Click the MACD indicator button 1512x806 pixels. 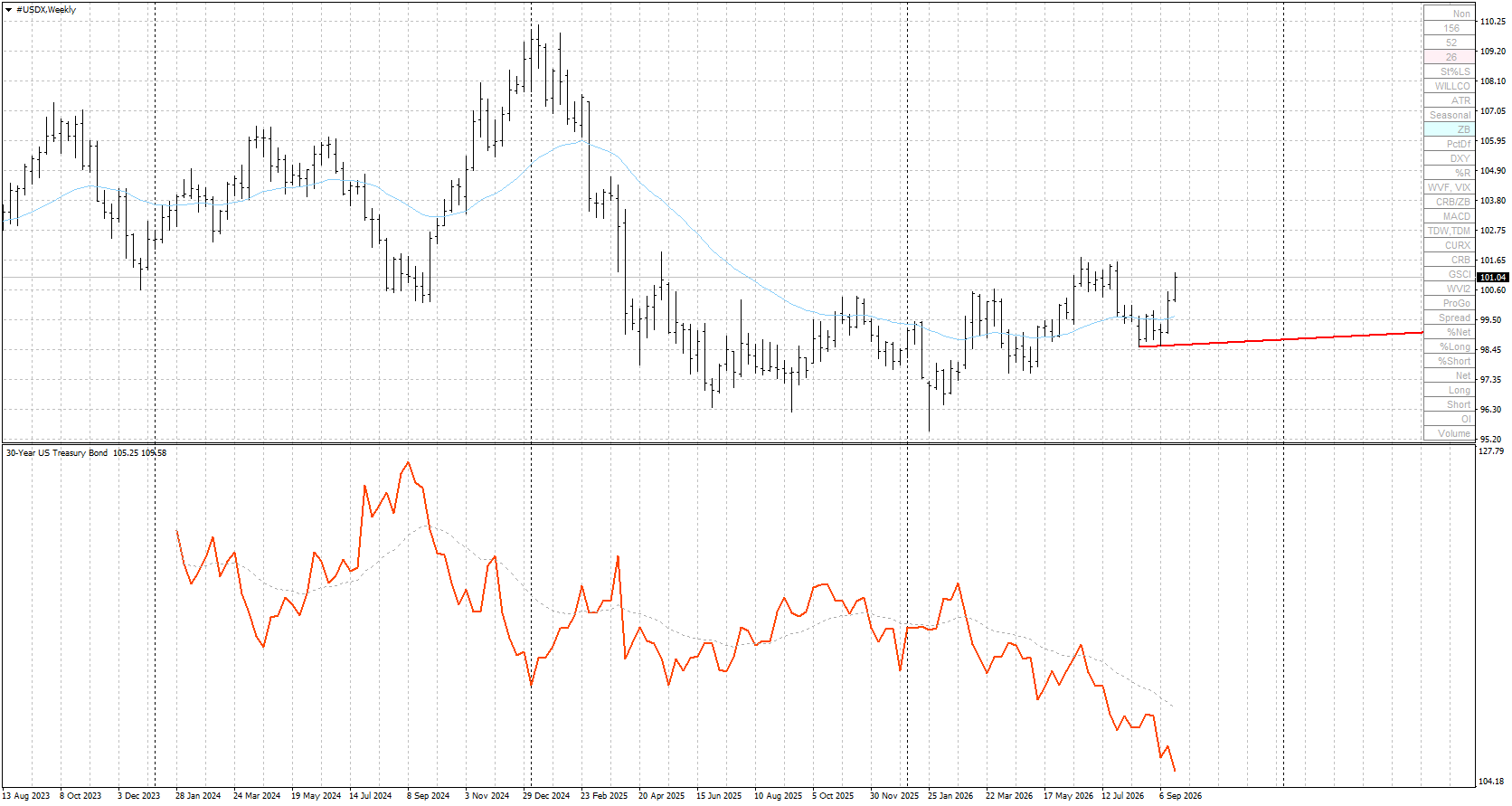pyautogui.click(x=1449, y=216)
